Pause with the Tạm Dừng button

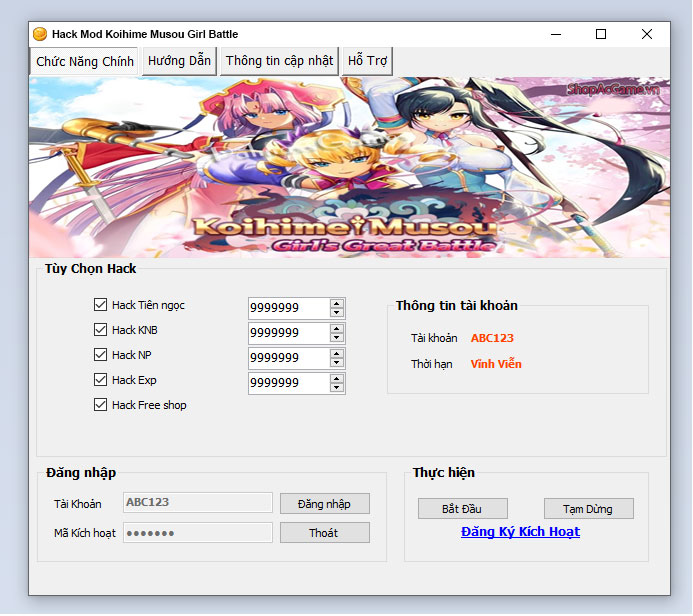589,509
